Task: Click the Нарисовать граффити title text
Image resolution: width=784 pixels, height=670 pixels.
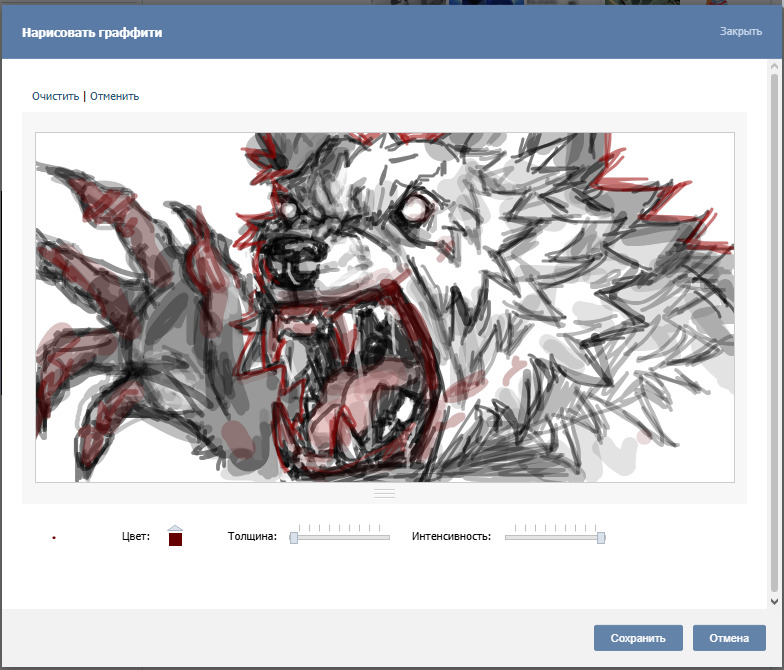Action: pyautogui.click(x=92, y=32)
